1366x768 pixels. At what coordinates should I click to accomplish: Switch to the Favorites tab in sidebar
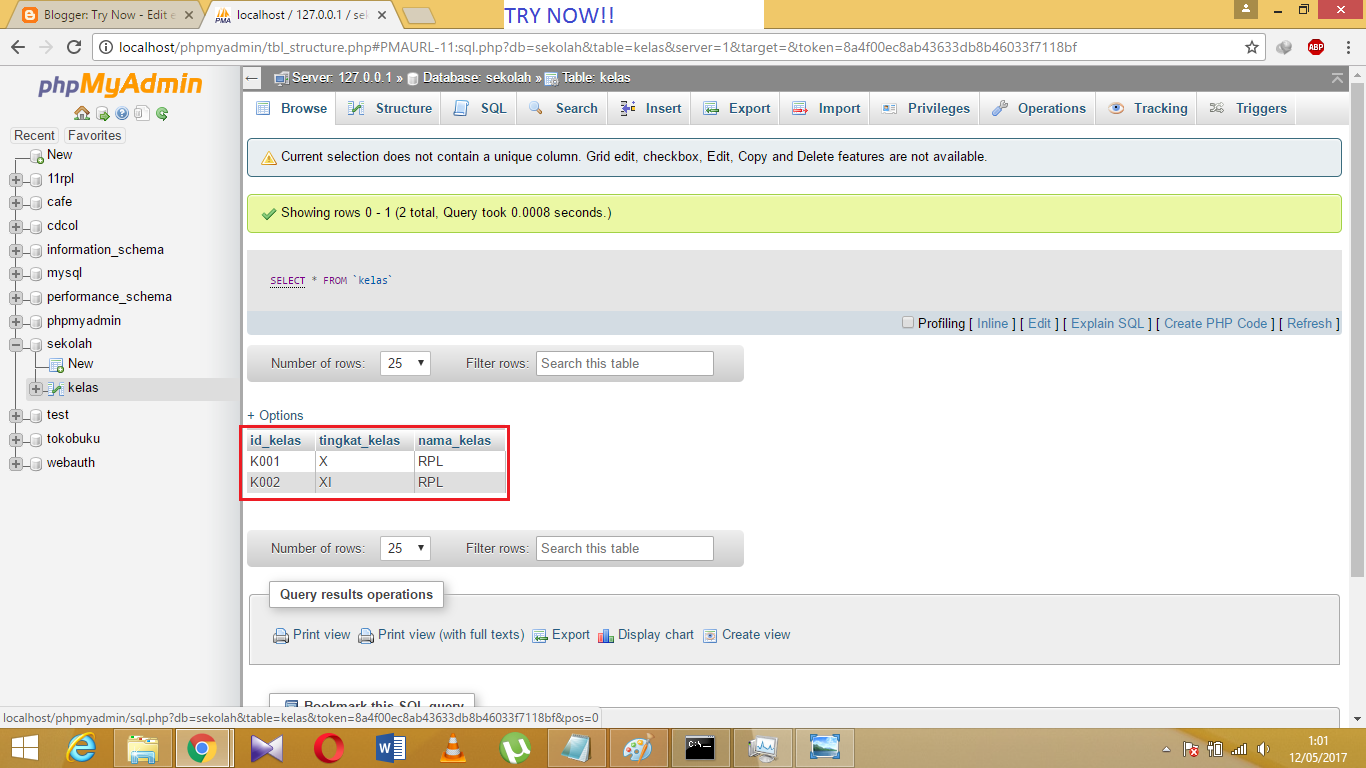[x=94, y=135]
